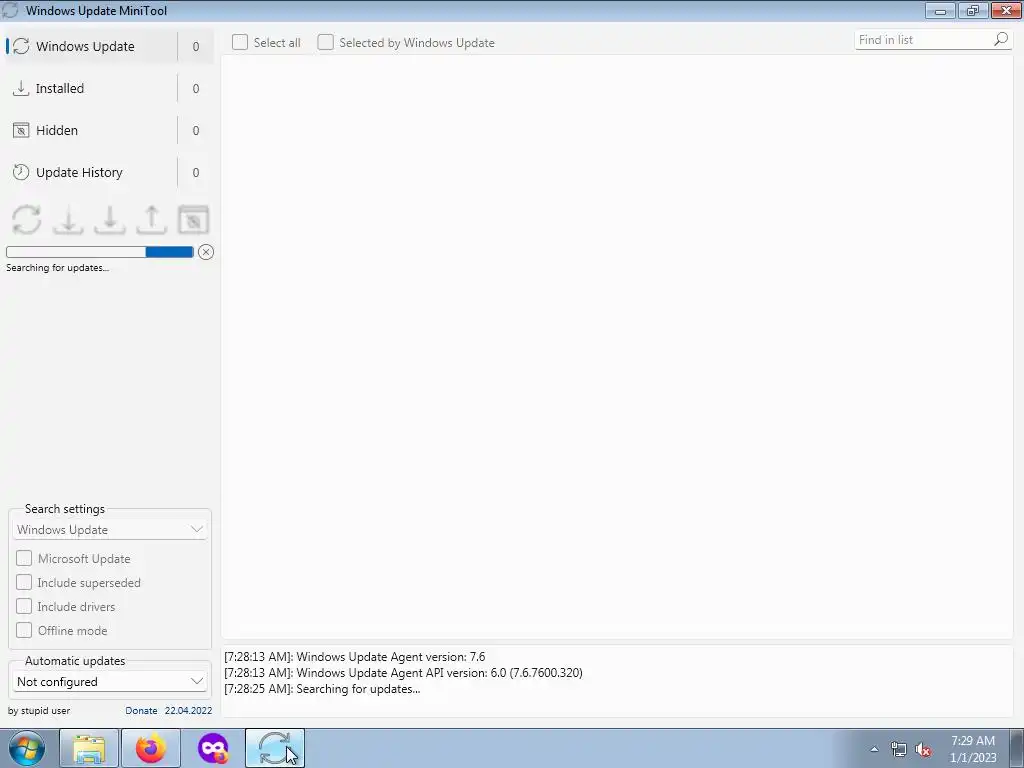Click the 'Searching for updates...' status text under progress bar
The width and height of the screenshot is (1024, 768).
coord(57,268)
